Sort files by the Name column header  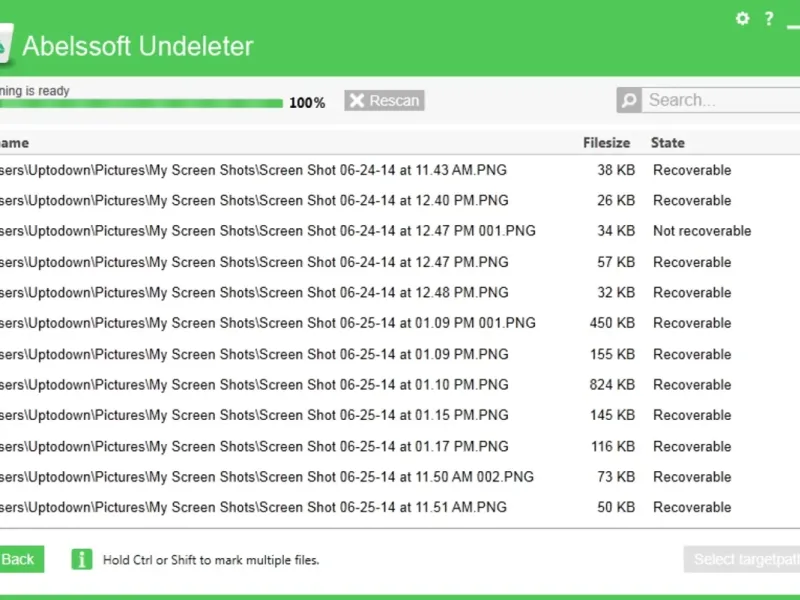pos(15,143)
